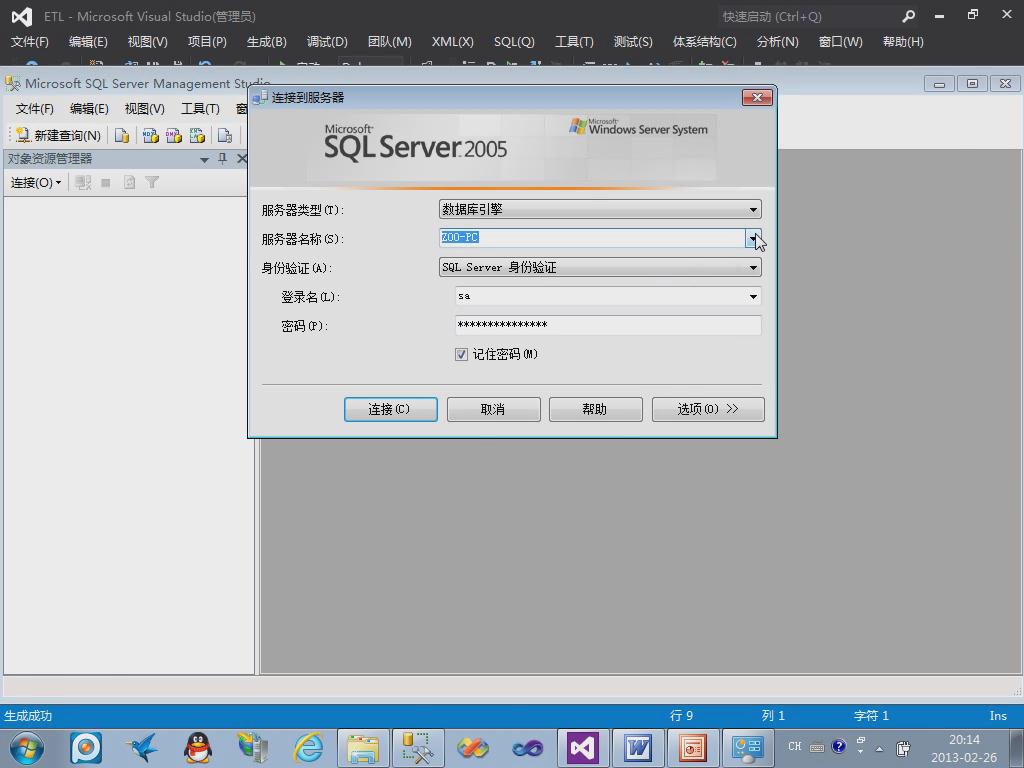Click the Quick Launch search box
This screenshot has height=768, width=1024.
807,16
